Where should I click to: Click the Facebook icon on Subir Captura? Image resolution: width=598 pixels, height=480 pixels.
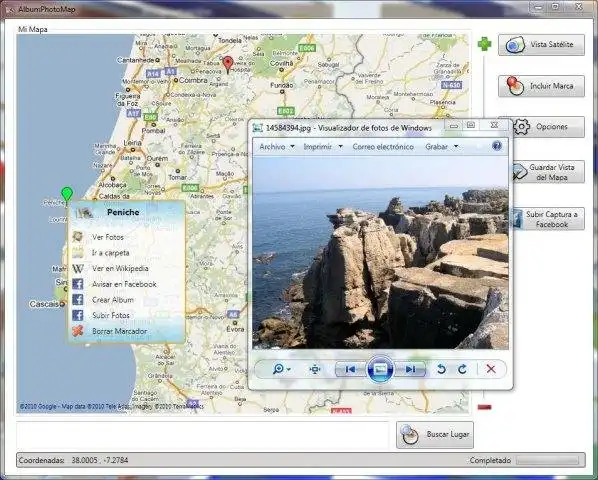click(518, 219)
